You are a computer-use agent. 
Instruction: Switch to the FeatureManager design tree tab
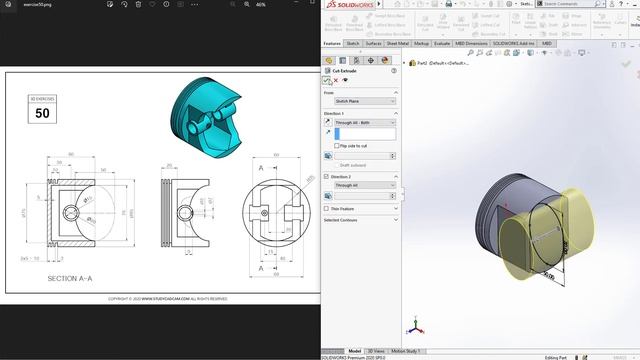pos(329,60)
